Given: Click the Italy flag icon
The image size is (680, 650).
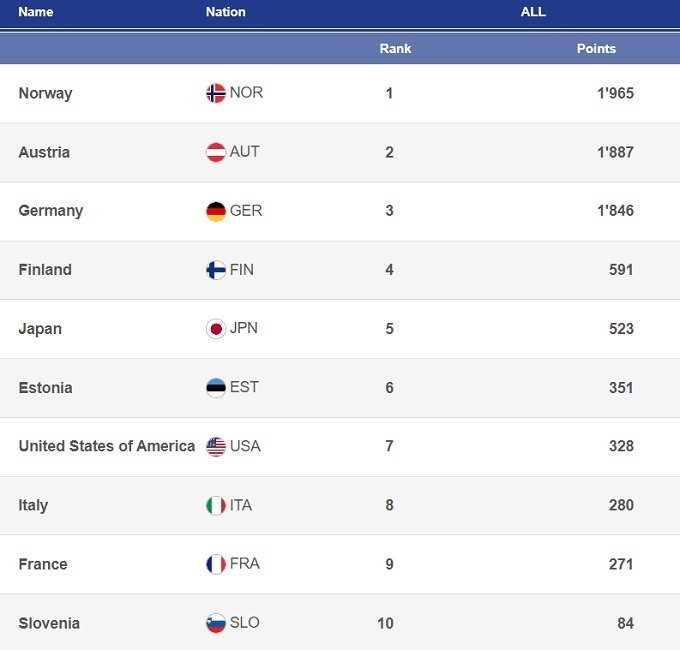Looking at the screenshot, I should (216, 506).
